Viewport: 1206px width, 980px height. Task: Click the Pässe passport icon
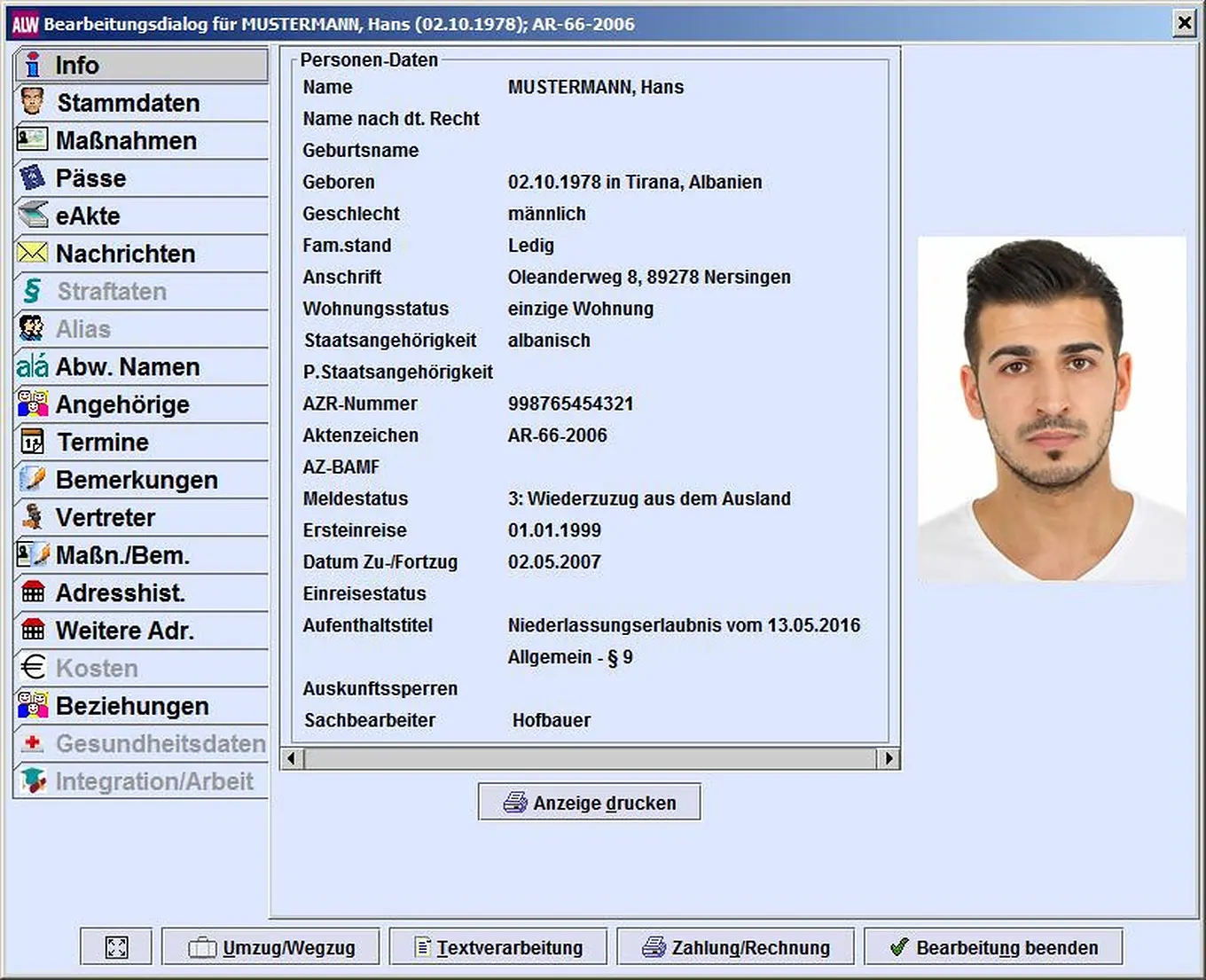[33, 178]
